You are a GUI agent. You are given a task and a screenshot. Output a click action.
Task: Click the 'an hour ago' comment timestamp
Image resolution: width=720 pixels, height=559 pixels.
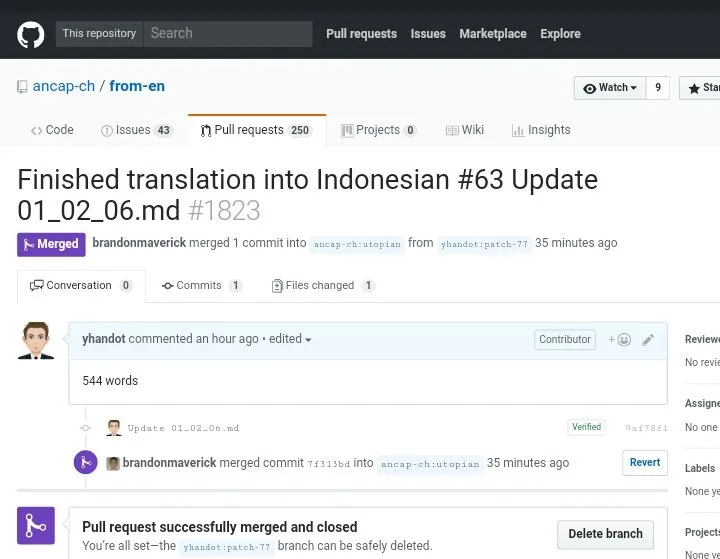click(227, 339)
